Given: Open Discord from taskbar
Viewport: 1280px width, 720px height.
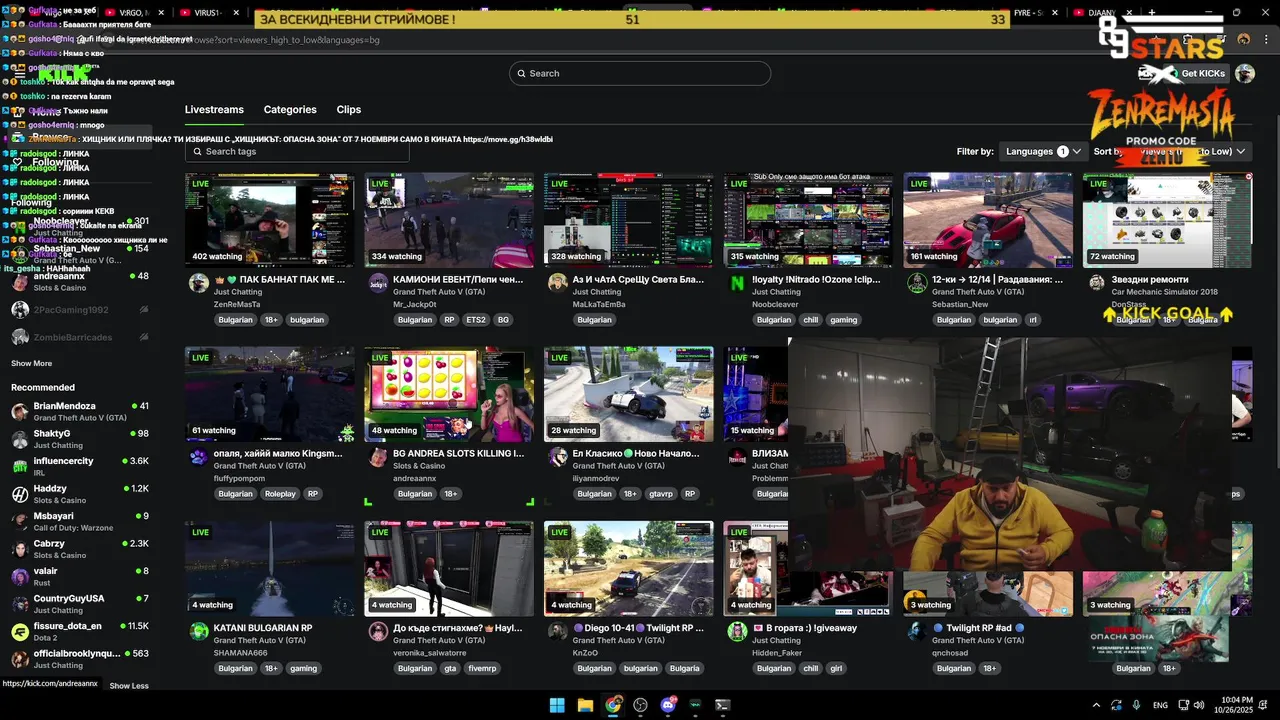Looking at the screenshot, I should coord(668,705).
